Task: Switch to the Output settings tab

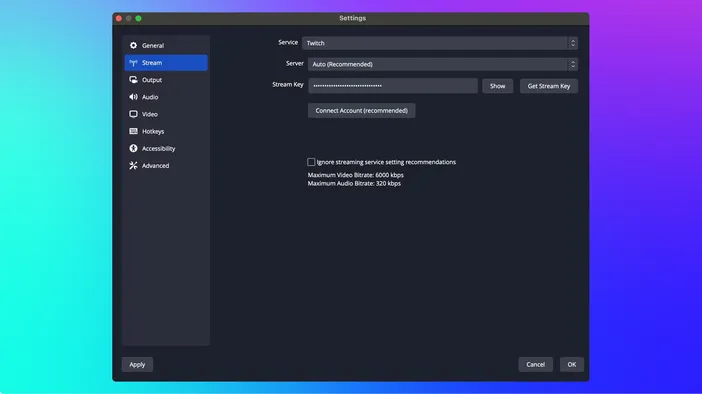Action: tap(166, 80)
